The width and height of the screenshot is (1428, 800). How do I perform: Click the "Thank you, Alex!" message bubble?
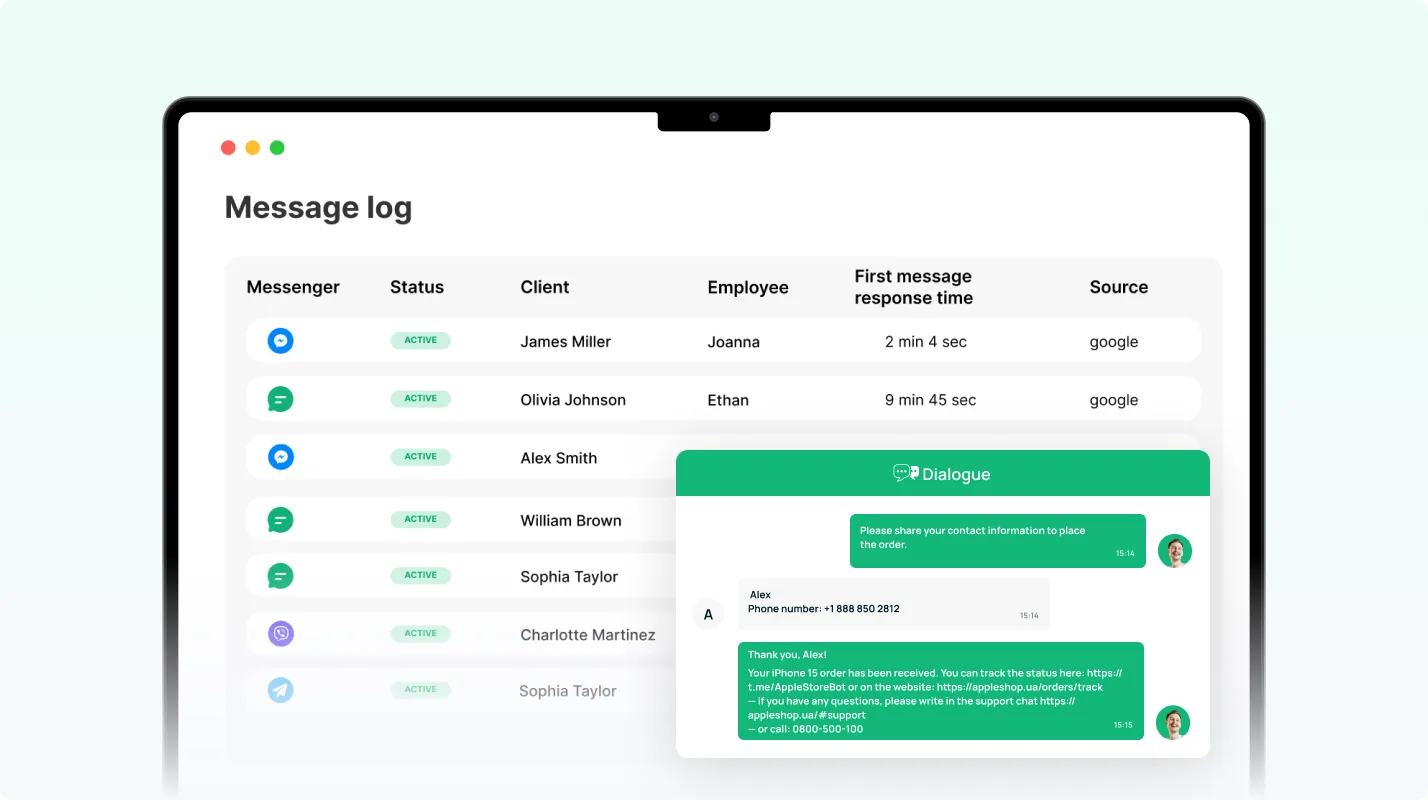coord(940,690)
